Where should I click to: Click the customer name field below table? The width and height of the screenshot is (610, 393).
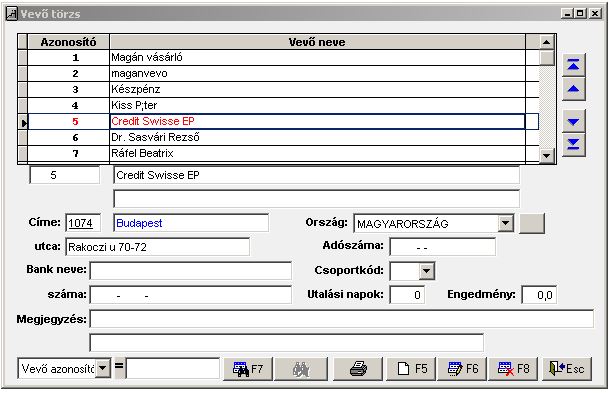pyautogui.click(x=316, y=175)
